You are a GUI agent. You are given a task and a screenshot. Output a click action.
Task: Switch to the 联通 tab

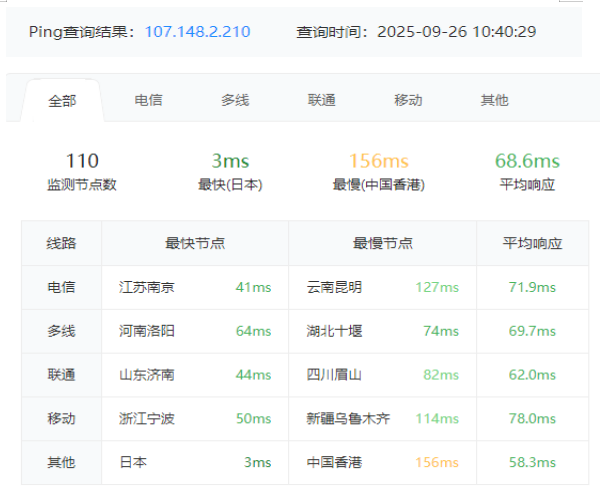pos(321,100)
